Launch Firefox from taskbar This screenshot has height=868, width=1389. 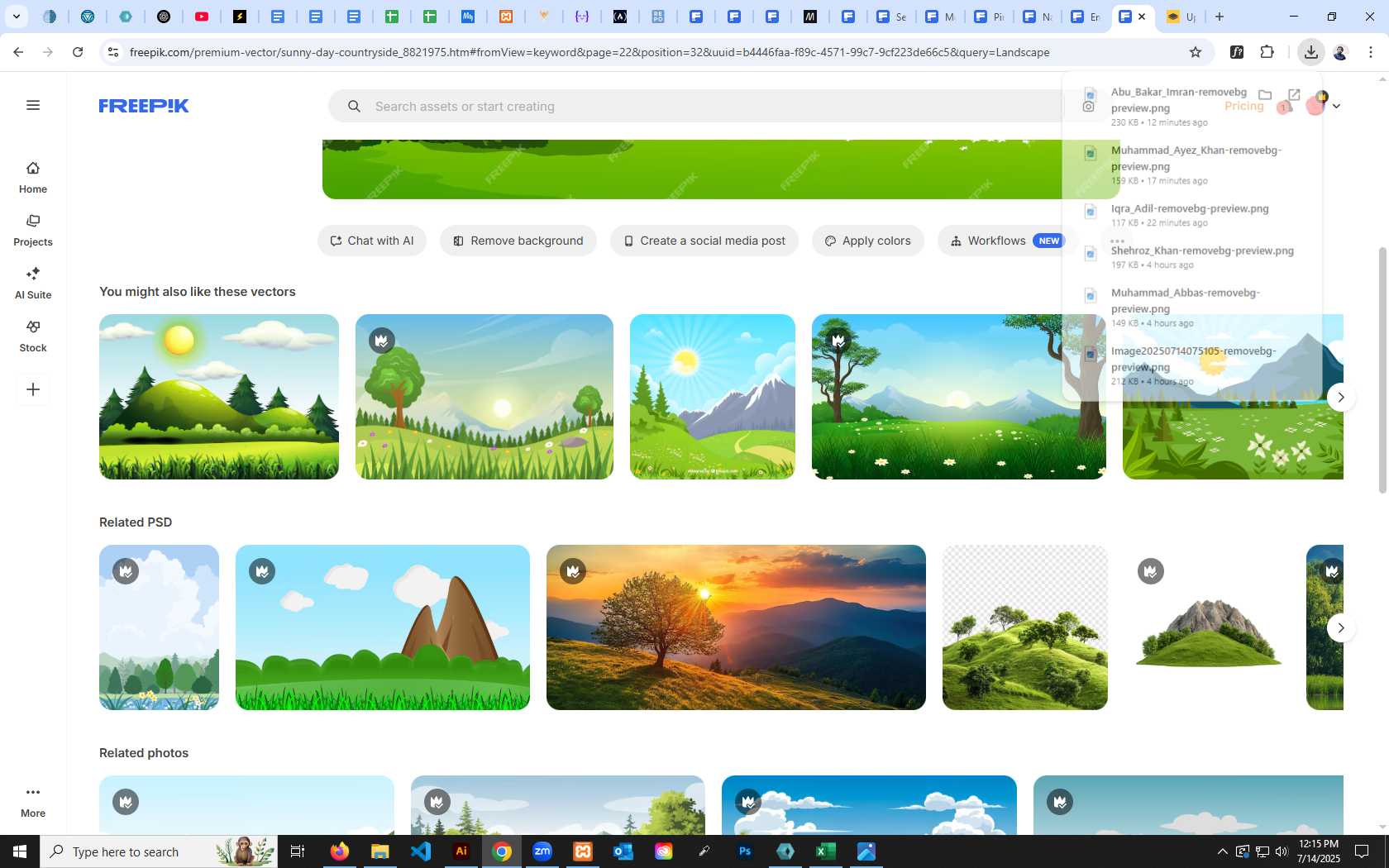point(339,851)
